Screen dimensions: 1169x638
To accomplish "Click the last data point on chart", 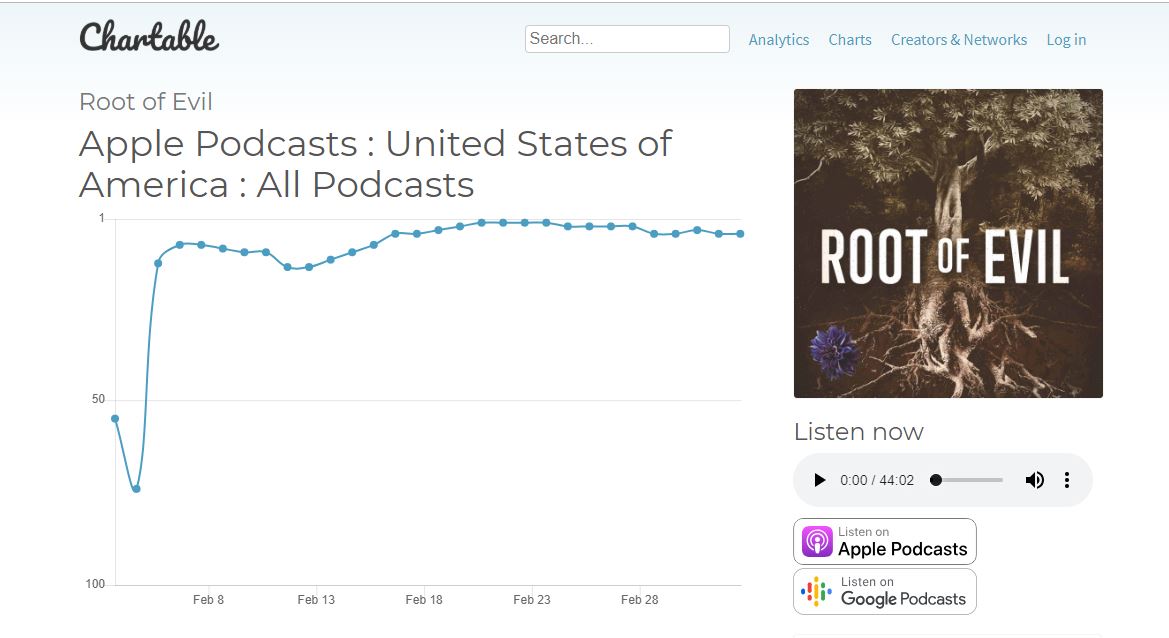I will coord(740,234).
